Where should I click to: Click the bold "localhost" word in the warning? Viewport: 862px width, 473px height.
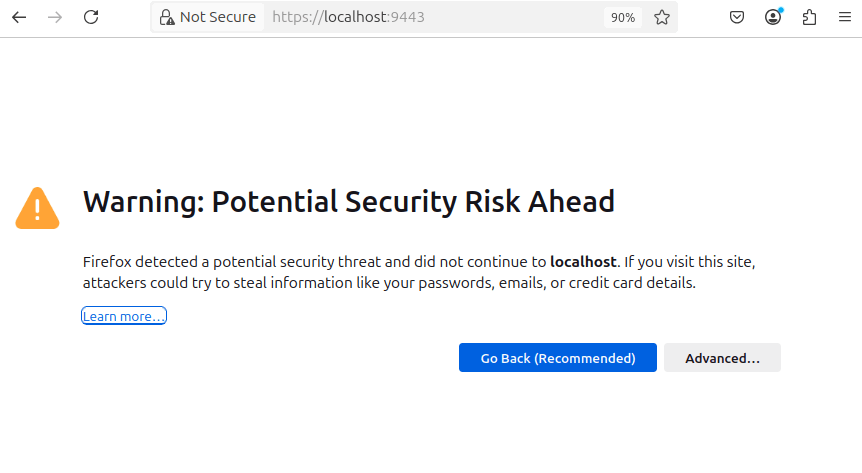coord(583,262)
